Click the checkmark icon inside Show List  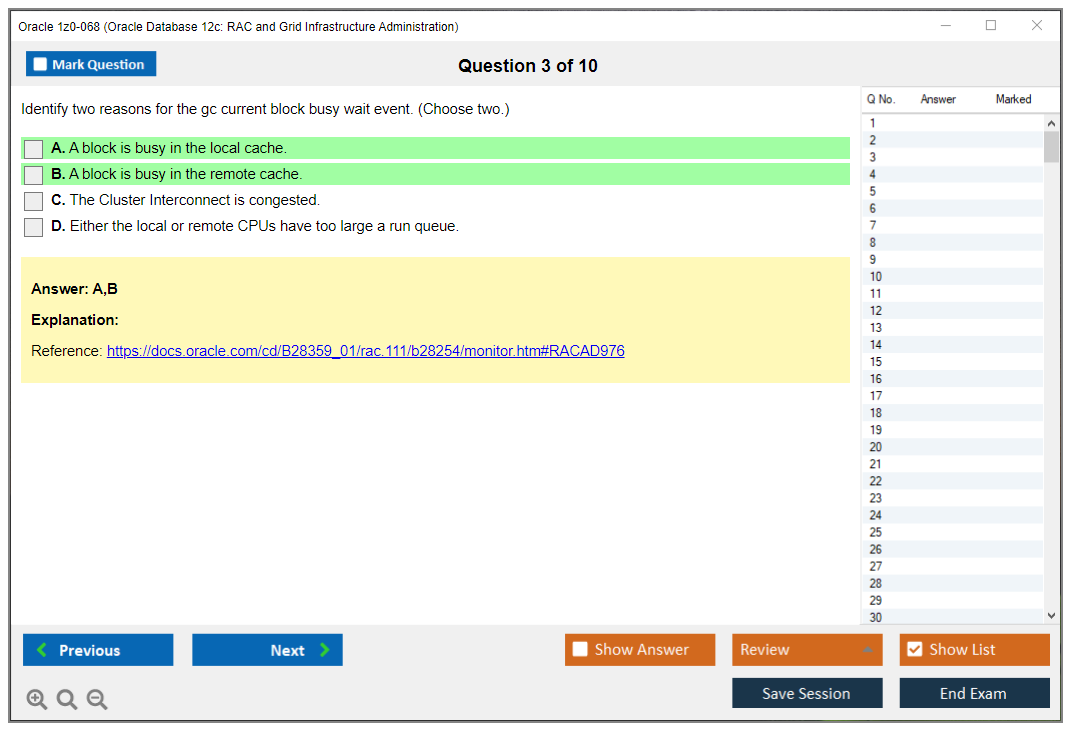coord(914,649)
